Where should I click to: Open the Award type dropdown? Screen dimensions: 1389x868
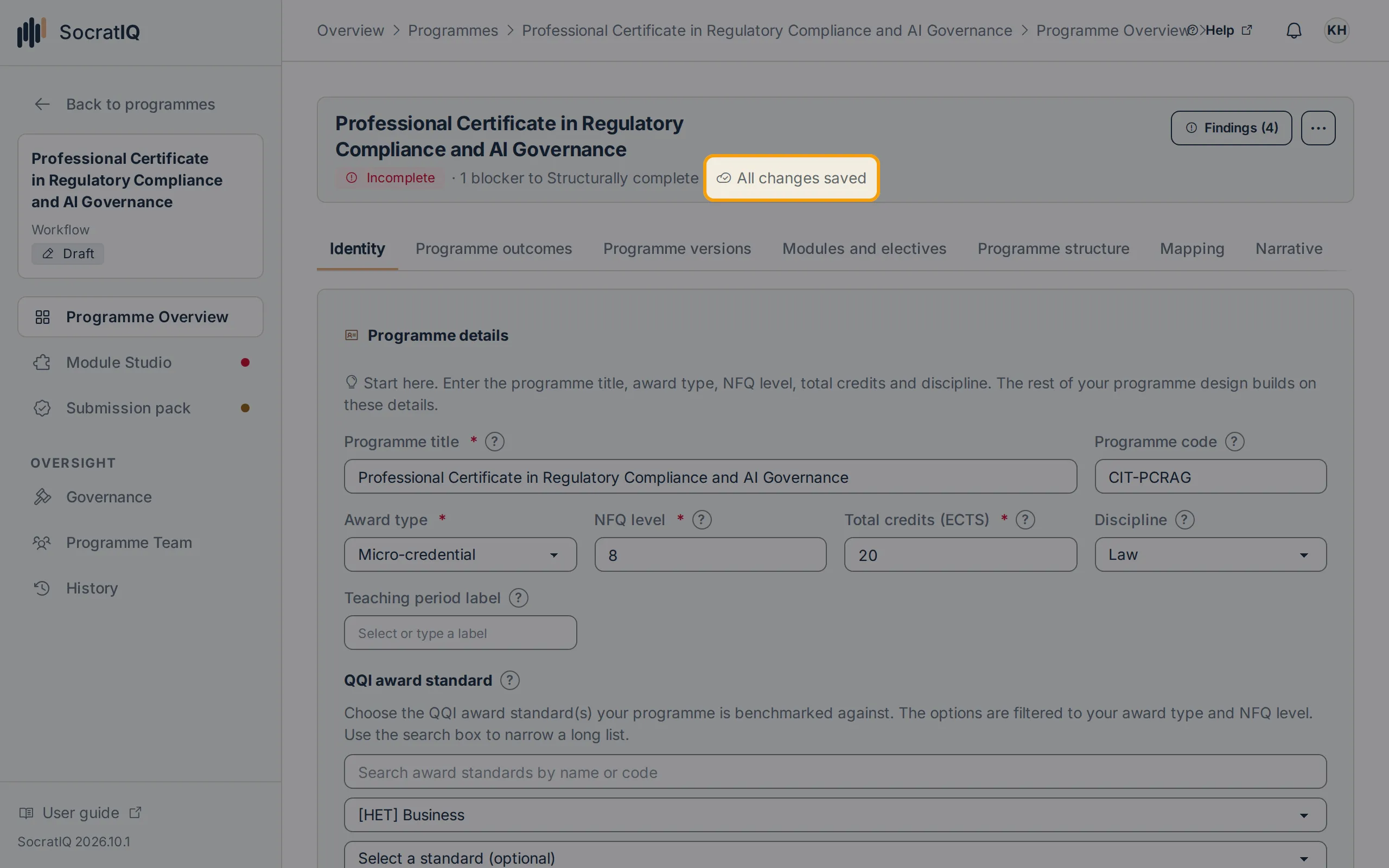pos(460,554)
